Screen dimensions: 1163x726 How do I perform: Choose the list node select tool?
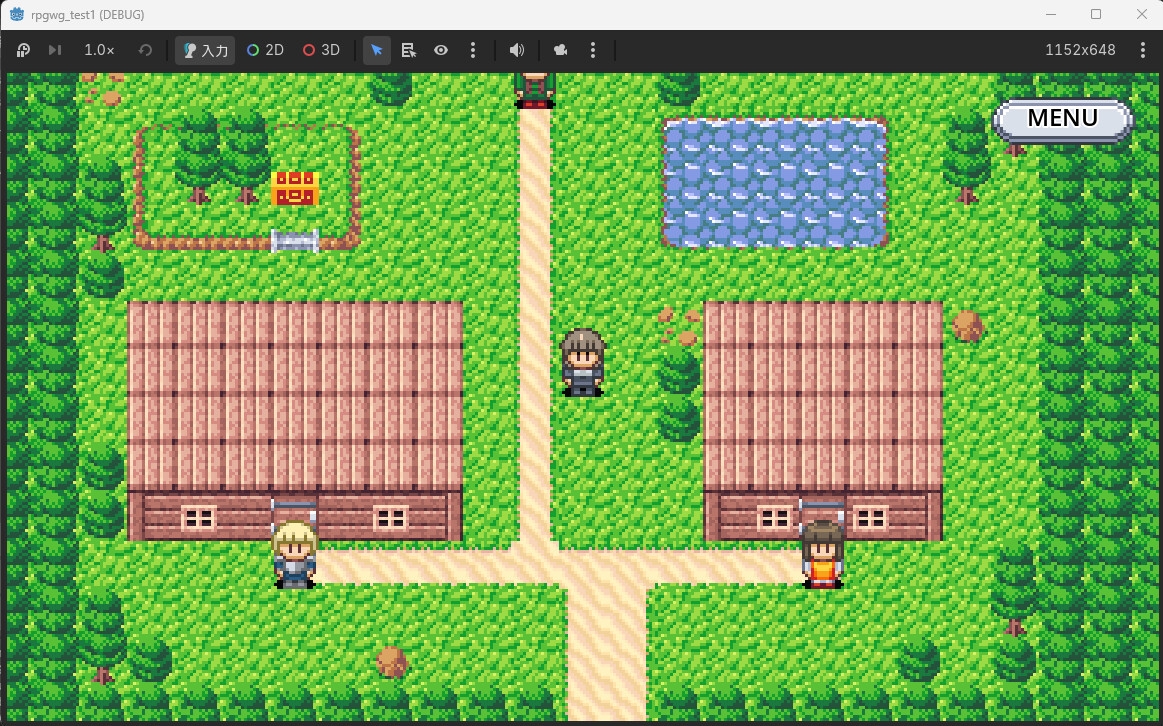click(409, 50)
